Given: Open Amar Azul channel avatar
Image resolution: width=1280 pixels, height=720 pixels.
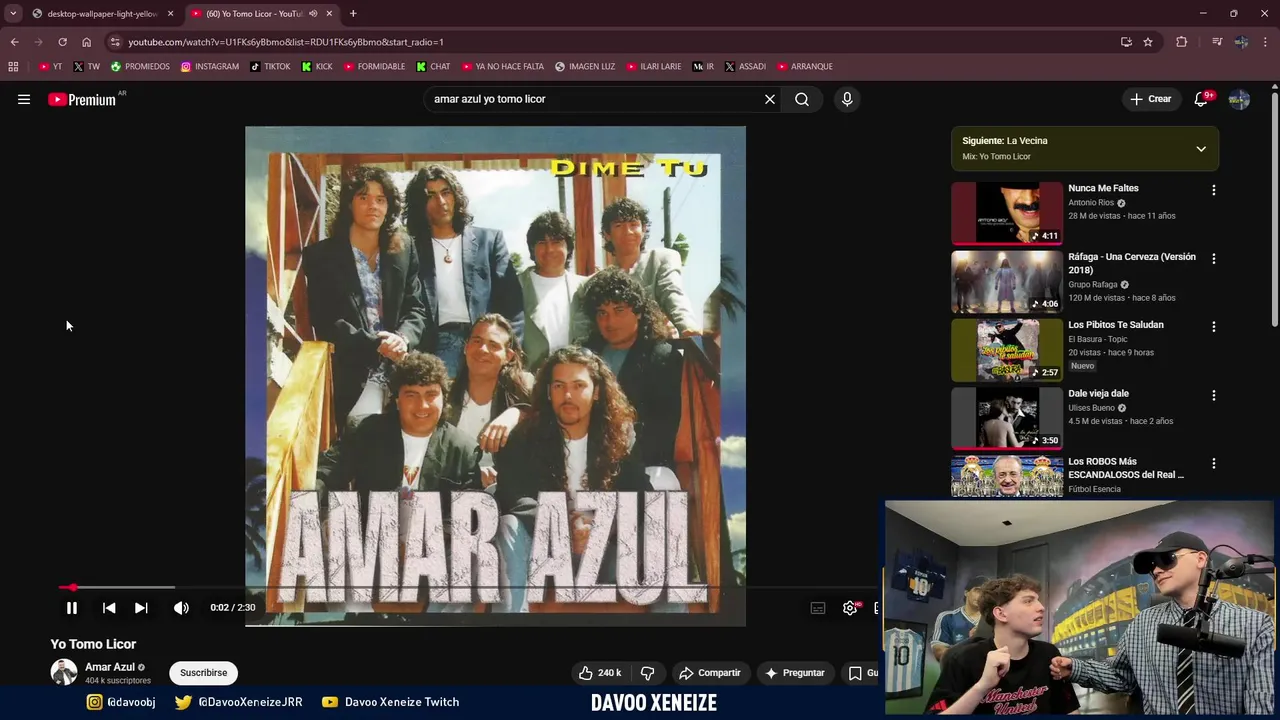Looking at the screenshot, I should [64, 672].
